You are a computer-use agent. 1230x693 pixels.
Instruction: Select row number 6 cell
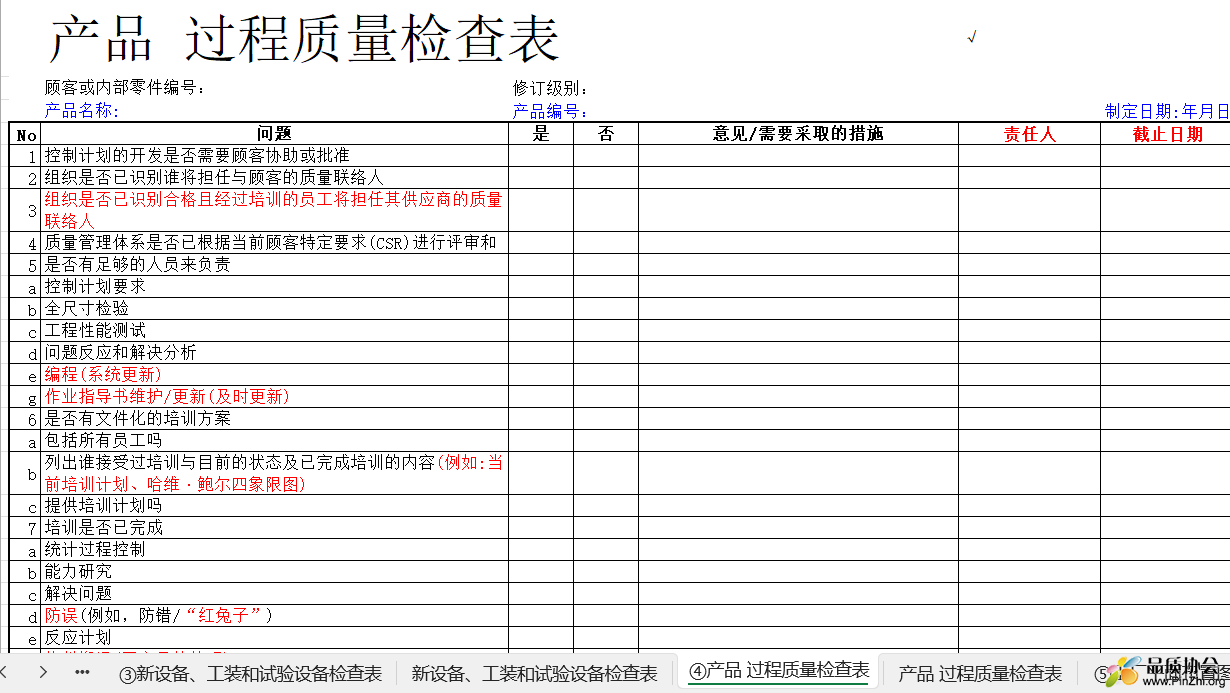[26, 419]
